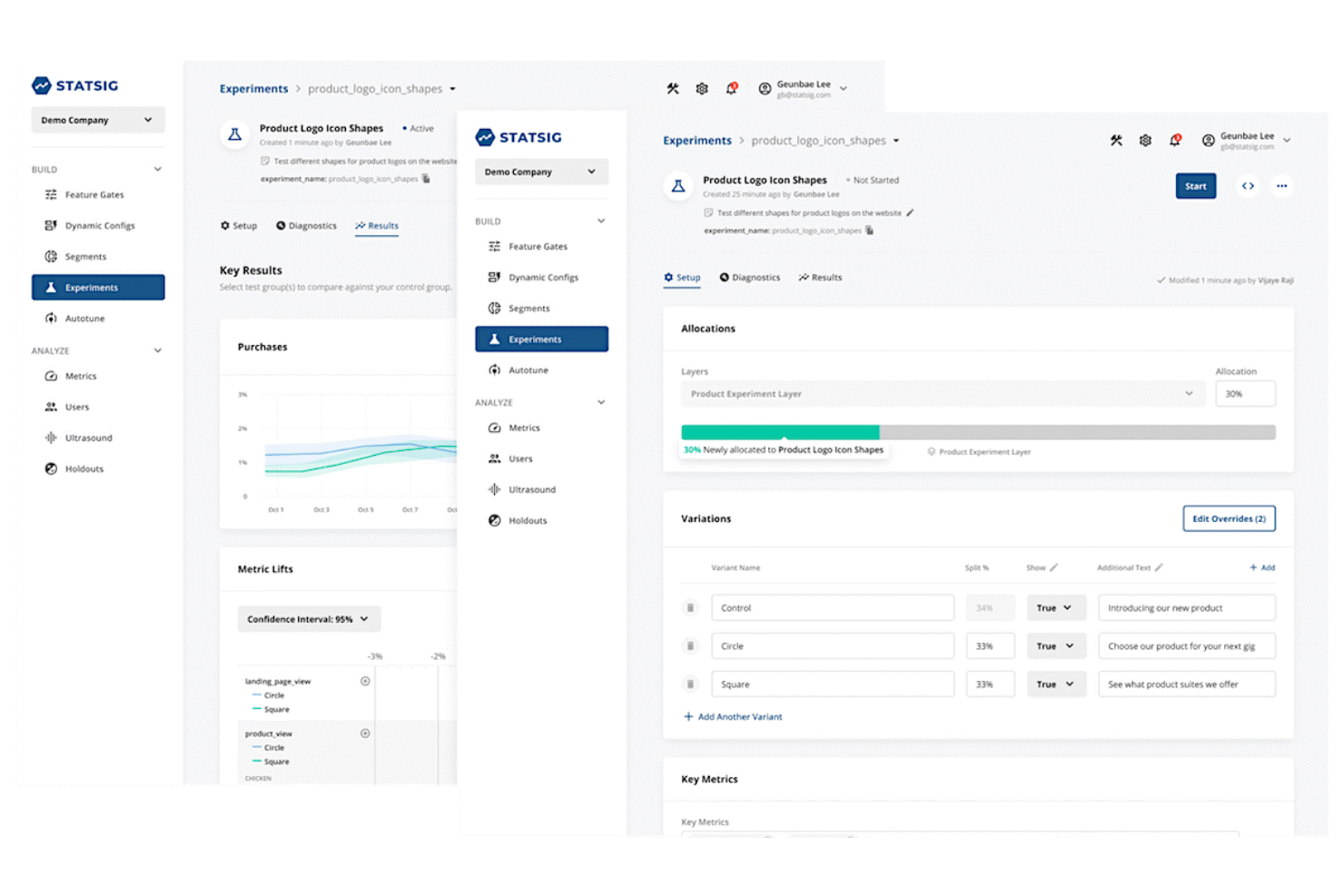Click the Start button

pos(1195,185)
